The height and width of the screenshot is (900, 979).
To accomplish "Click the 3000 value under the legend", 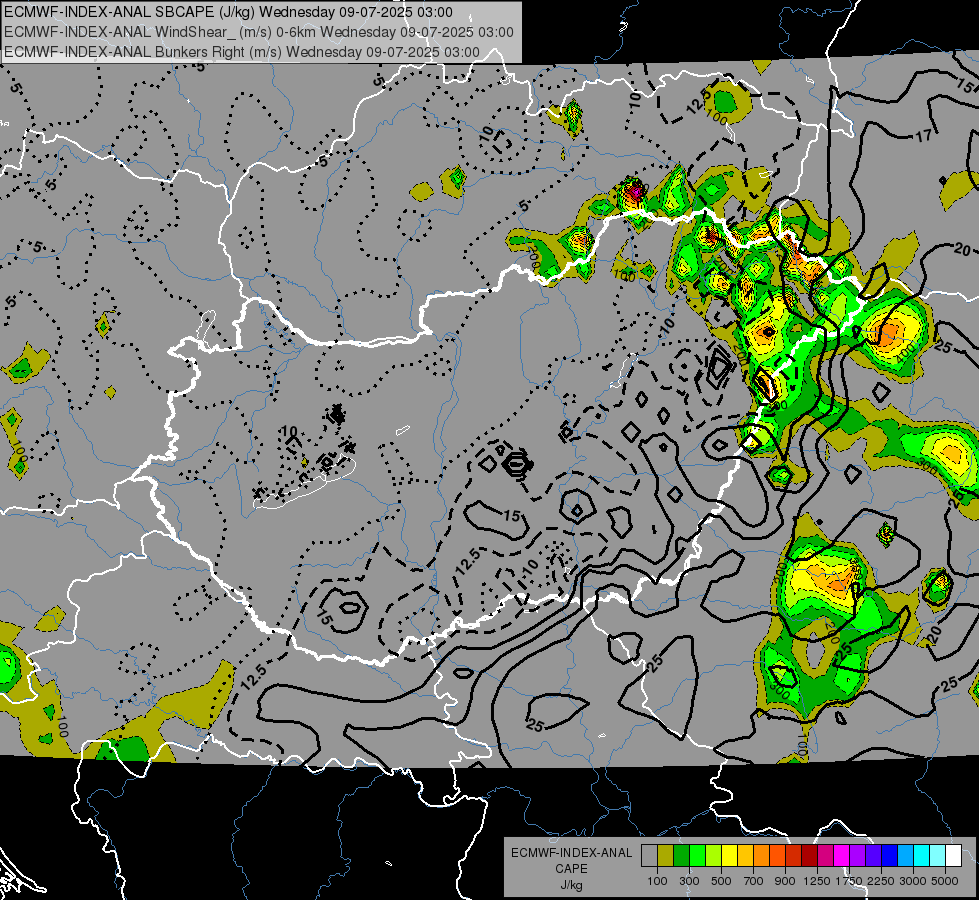I will [x=913, y=881].
